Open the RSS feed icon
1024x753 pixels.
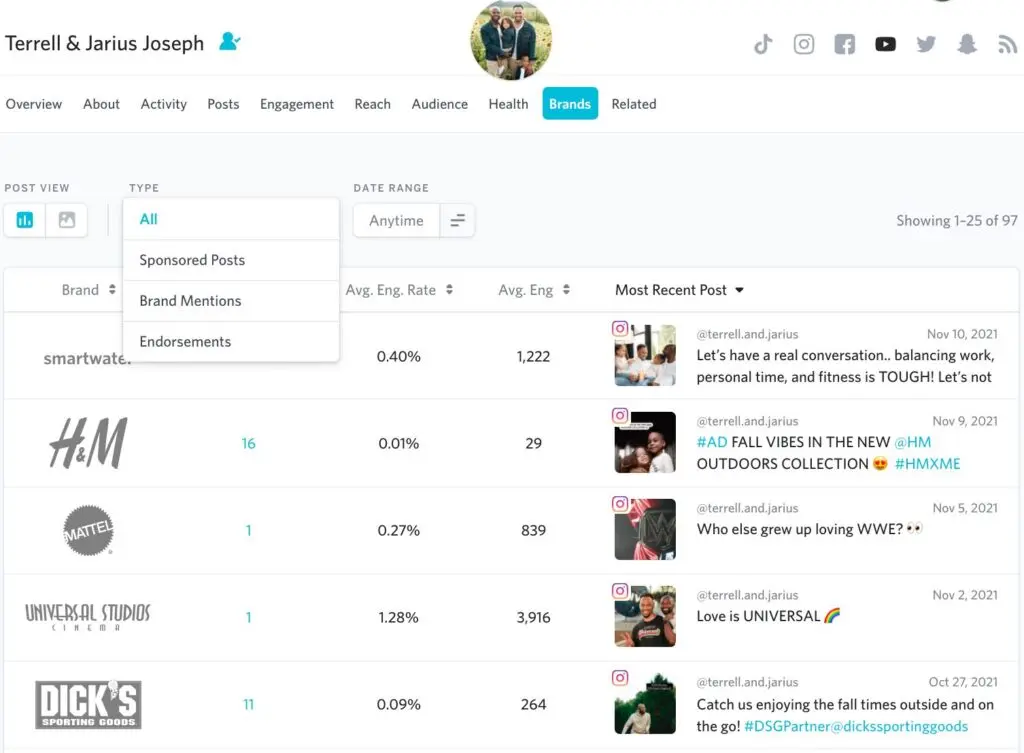1007,44
